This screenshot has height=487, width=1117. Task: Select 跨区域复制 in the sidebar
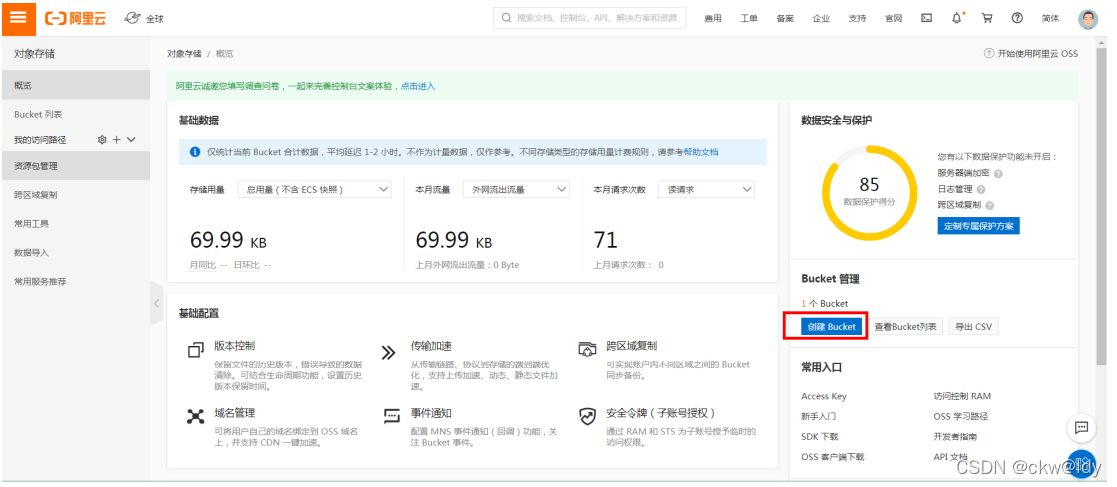click(x=76, y=194)
